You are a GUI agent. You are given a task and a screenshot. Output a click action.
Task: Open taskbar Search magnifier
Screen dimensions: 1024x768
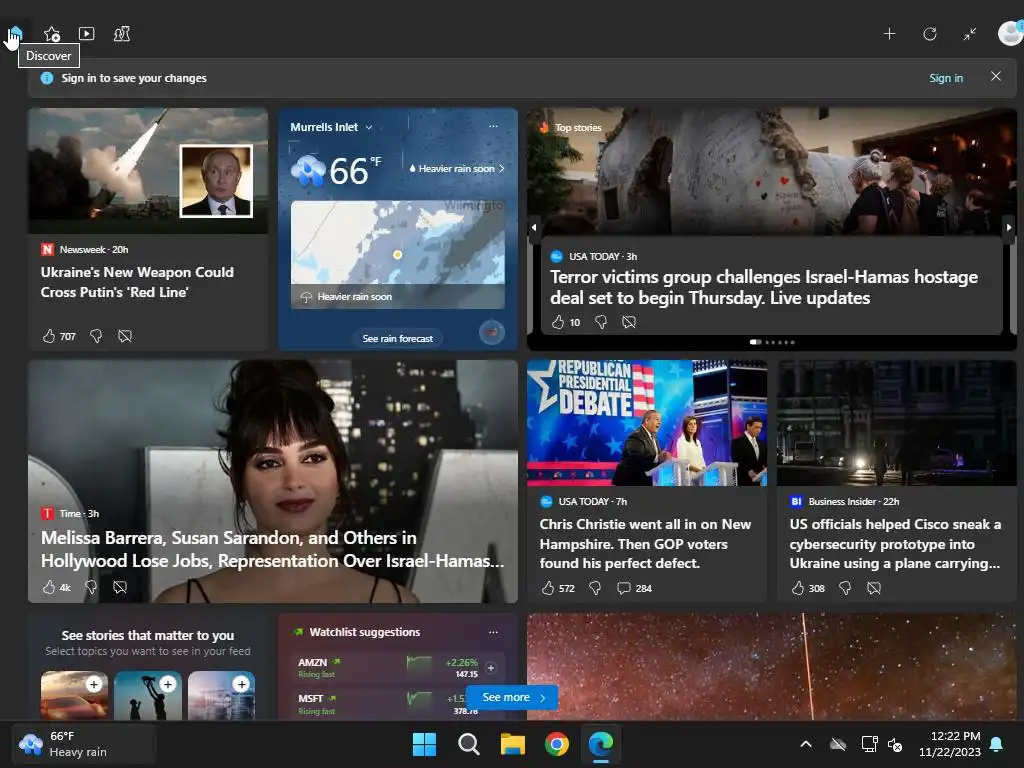(468, 744)
